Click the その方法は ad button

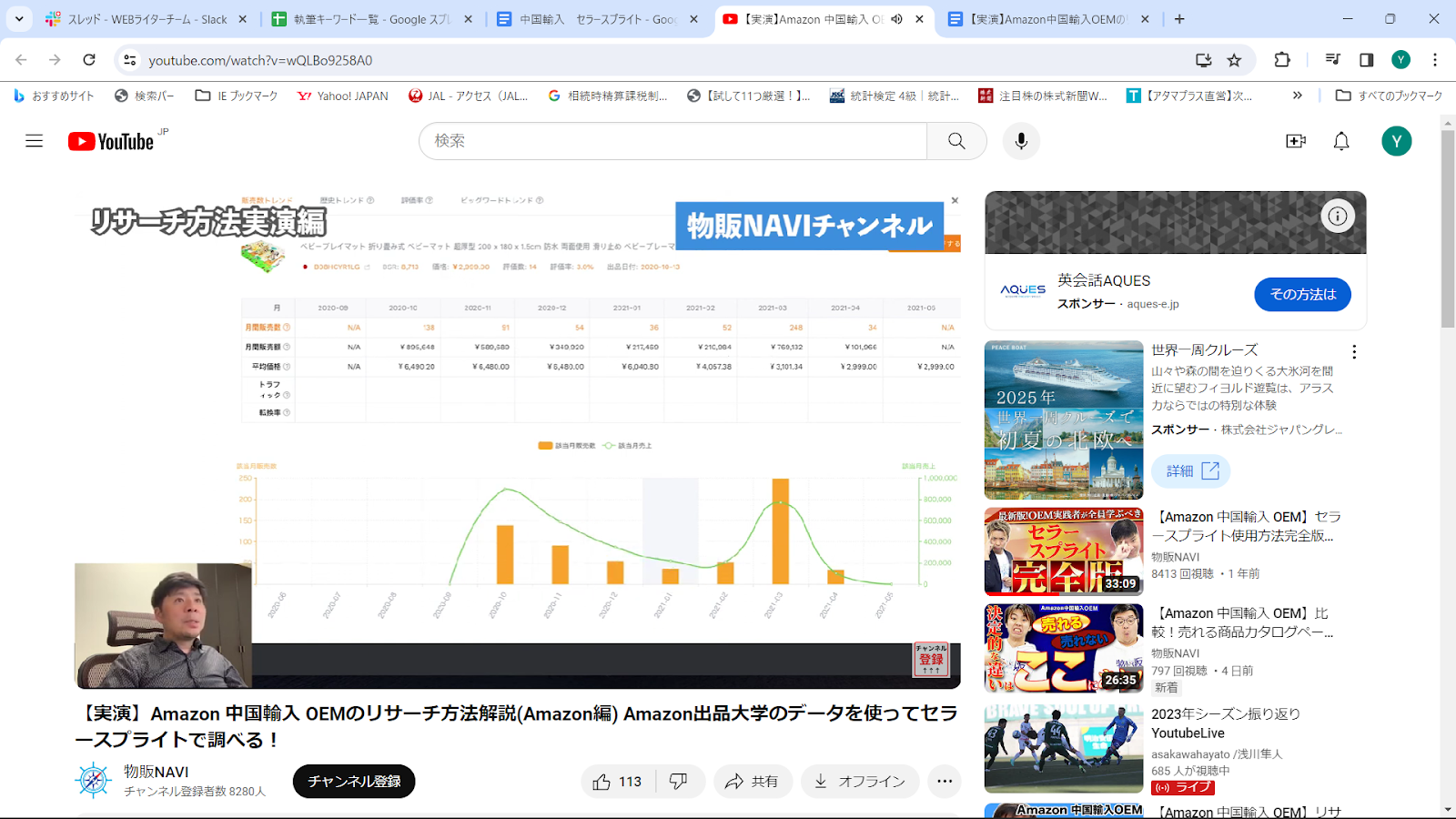(1302, 294)
